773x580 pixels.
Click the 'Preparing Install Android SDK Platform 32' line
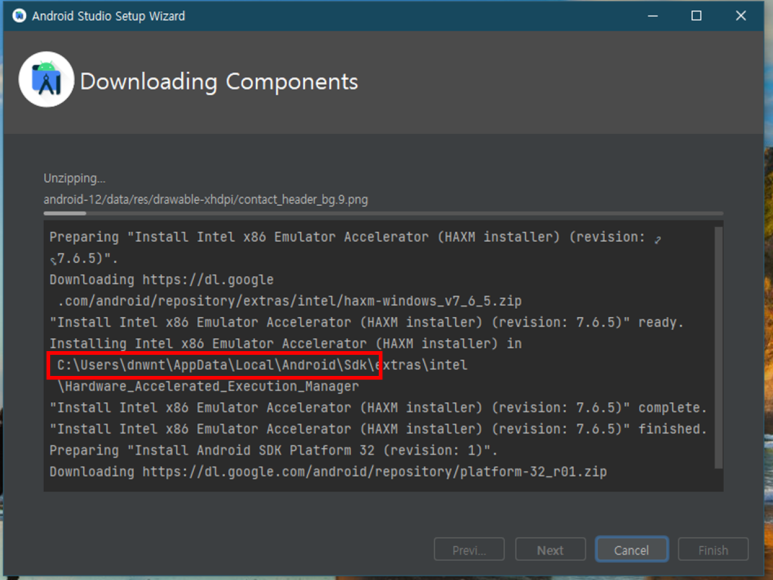(x=274, y=450)
